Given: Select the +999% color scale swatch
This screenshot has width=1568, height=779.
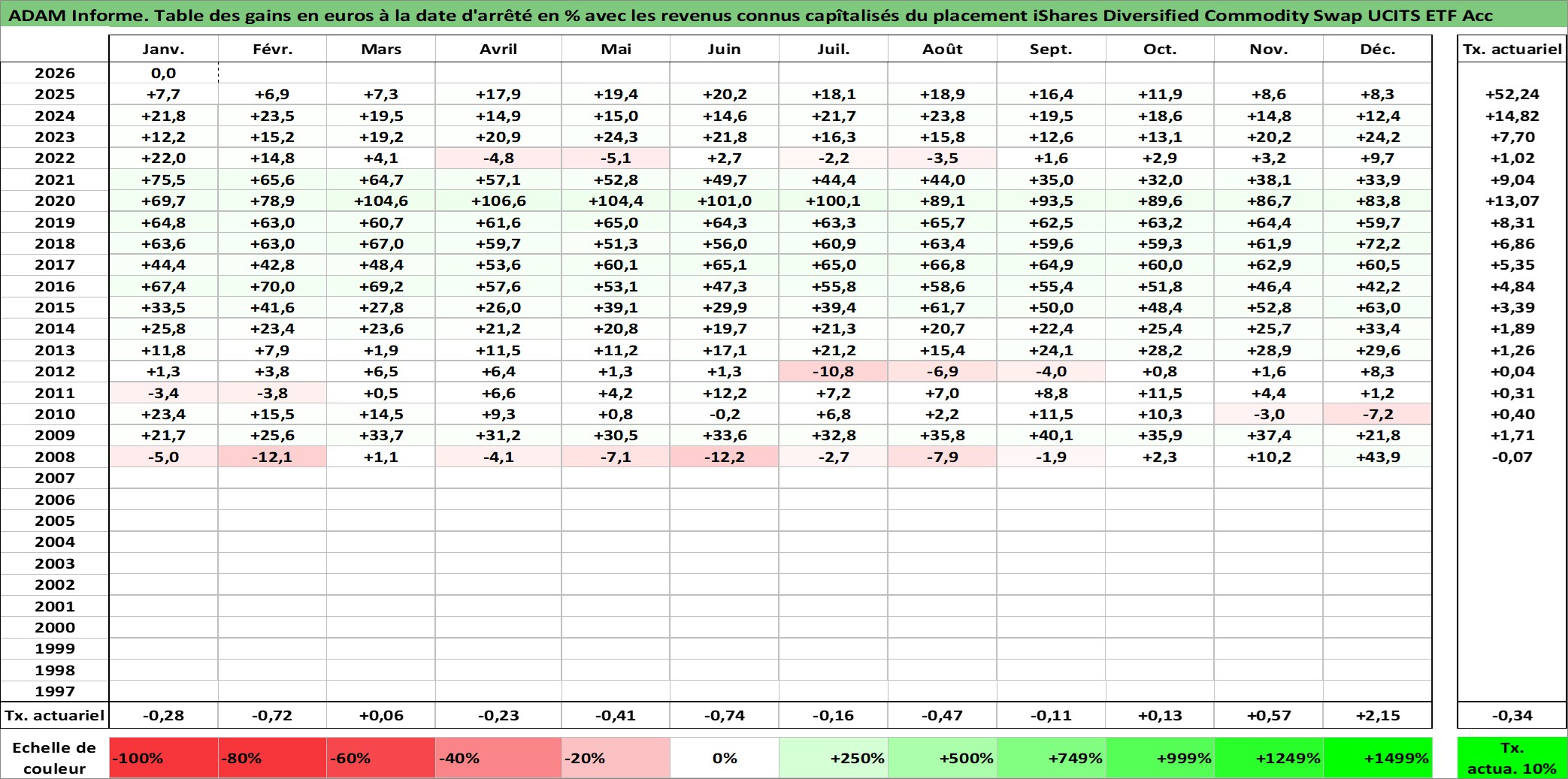Looking at the screenshot, I should pyautogui.click(x=1161, y=758).
